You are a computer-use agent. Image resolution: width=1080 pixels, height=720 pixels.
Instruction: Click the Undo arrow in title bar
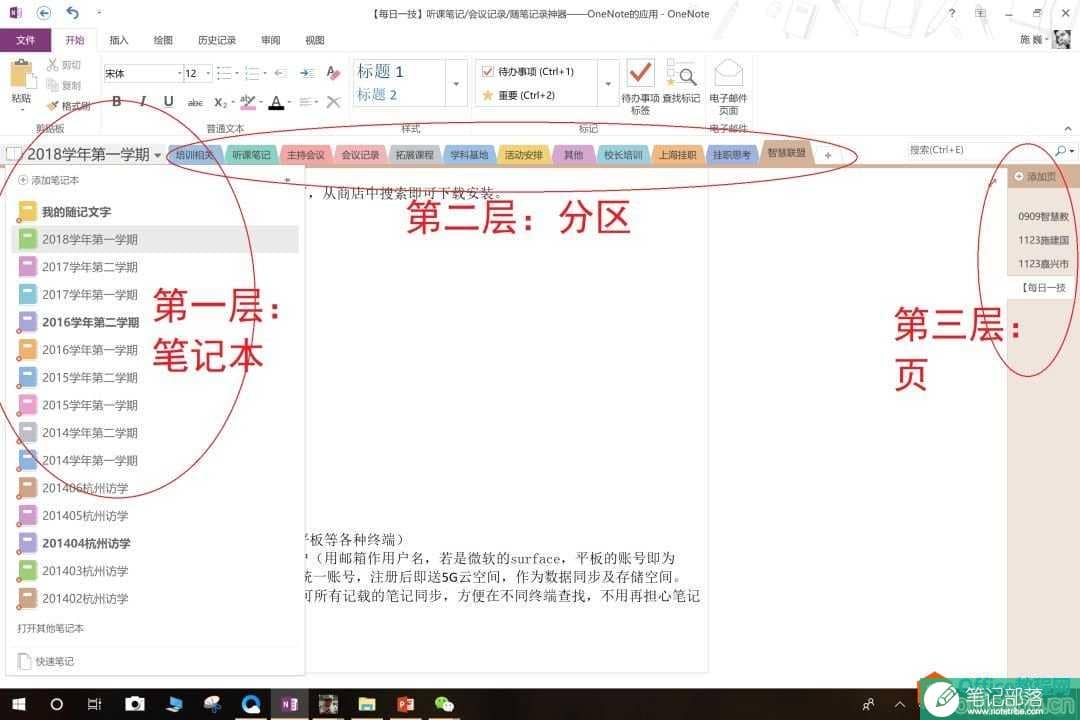click(72, 12)
